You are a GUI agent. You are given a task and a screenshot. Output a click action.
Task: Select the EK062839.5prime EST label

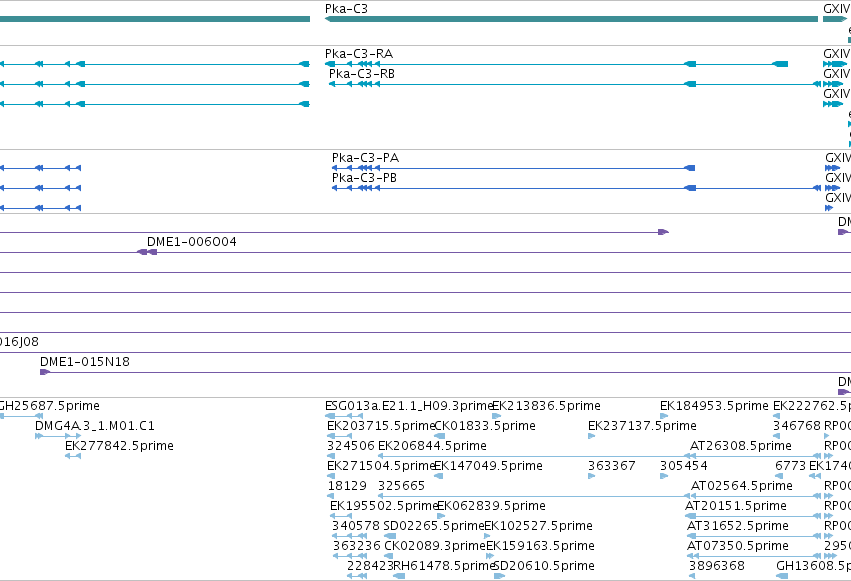(x=491, y=506)
